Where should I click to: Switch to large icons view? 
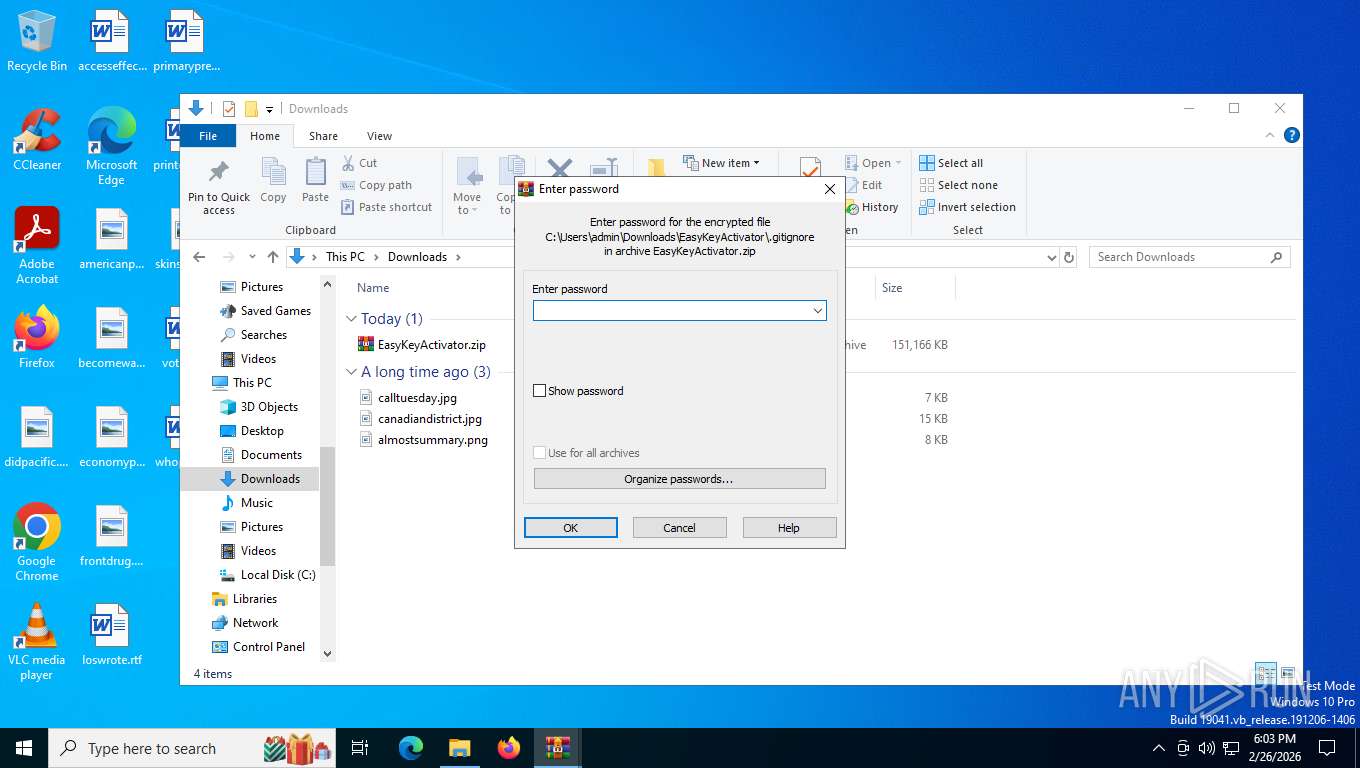pyautogui.click(x=1288, y=673)
